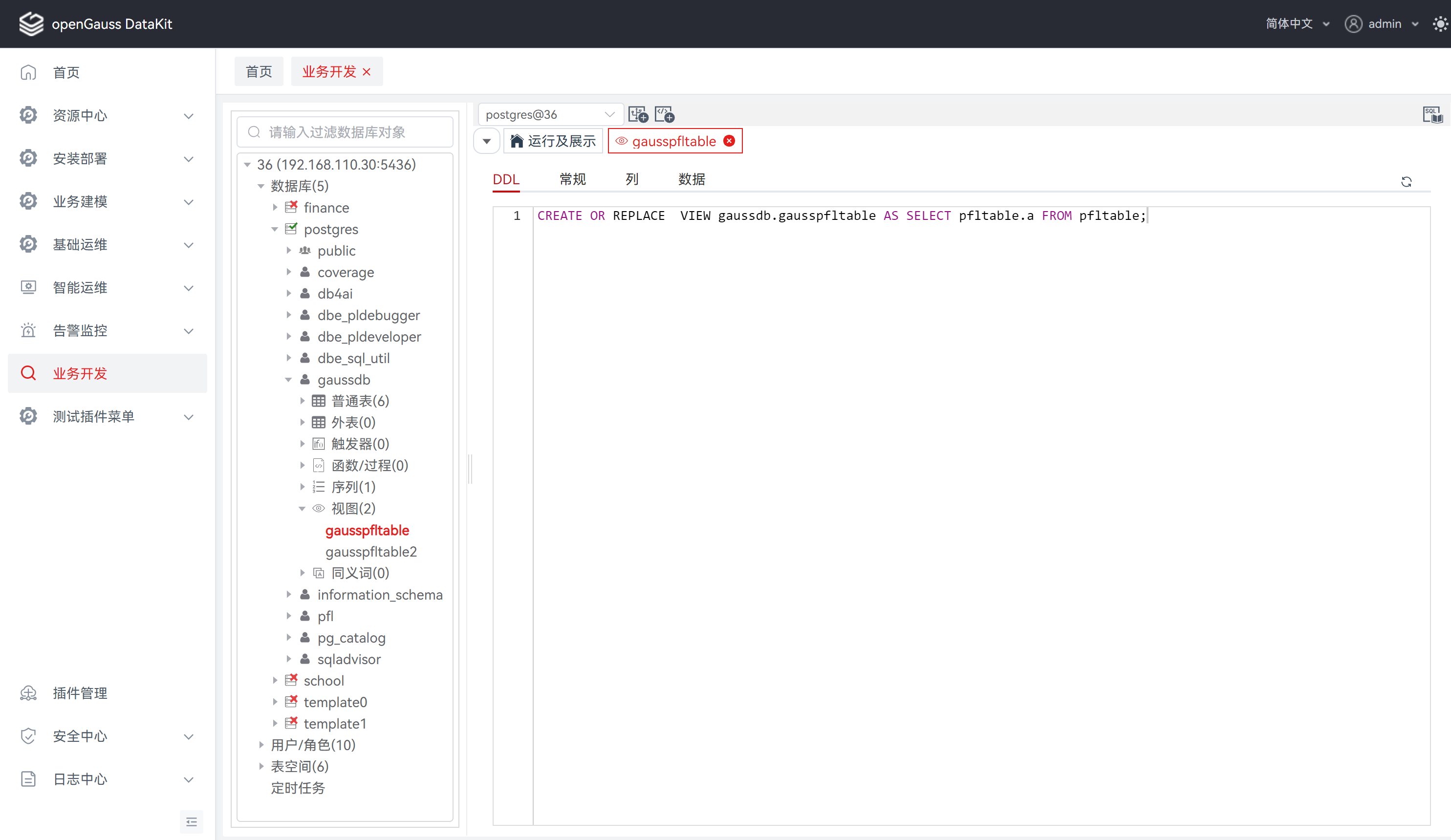Select the gausspfltable view
This screenshot has height=840, width=1451.
click(368, 530)
